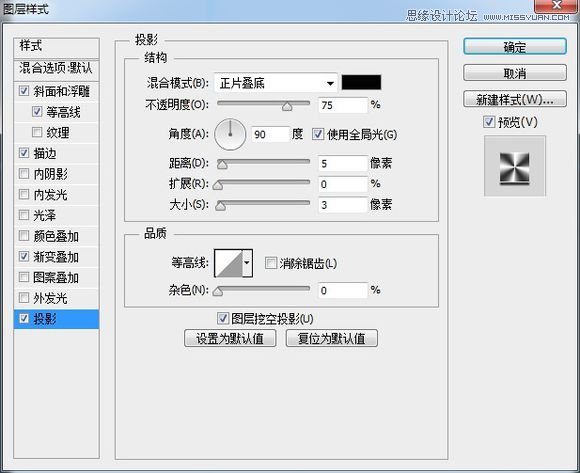Select the 颜色叠加 style row
The height and width of the screenshot is (473, 580).
click(x=57, y=236)
